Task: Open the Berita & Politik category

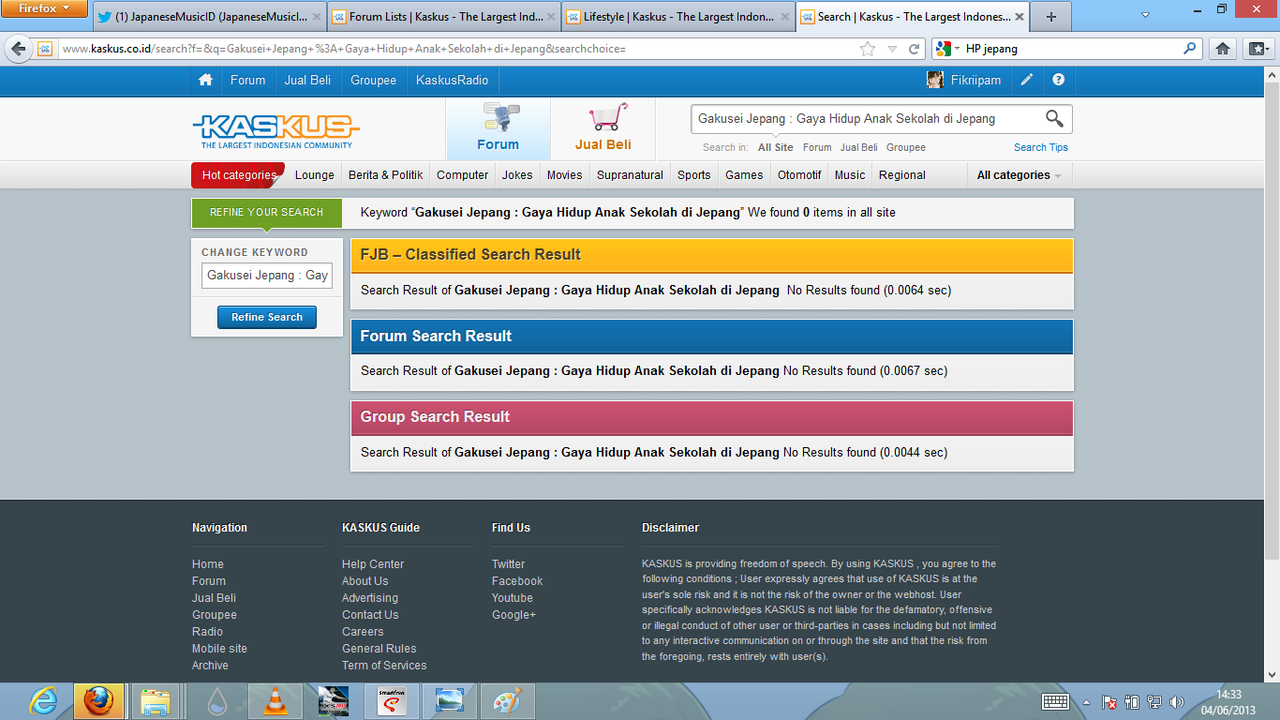Action: pyautogui.click(x=385, y=175)
